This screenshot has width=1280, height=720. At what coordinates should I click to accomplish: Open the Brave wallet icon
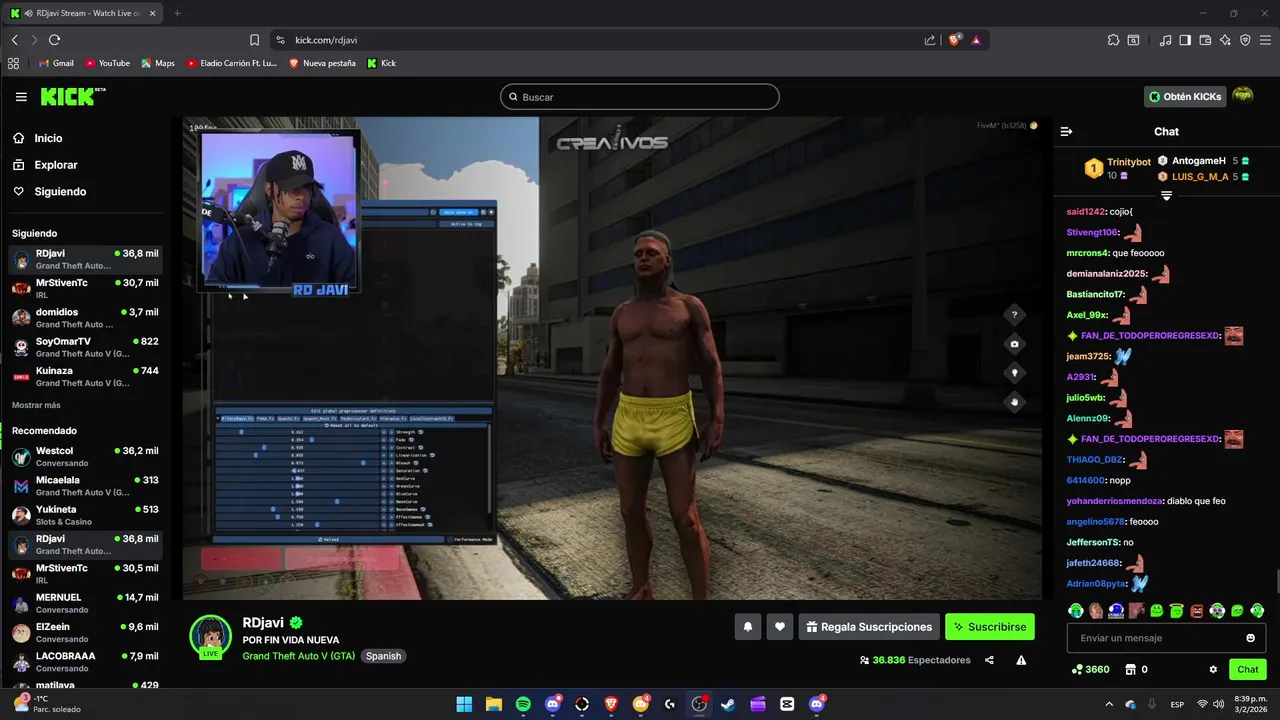click(x=1205, y=40)
